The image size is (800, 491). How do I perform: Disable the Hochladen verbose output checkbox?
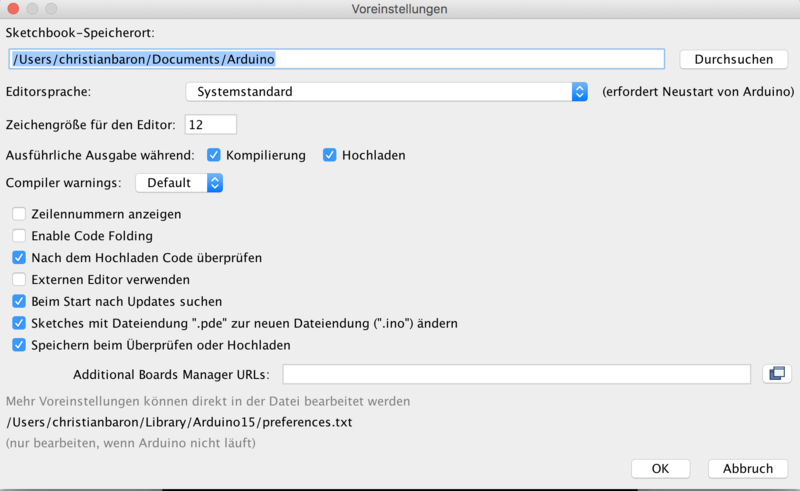click(x=330, y=155)
